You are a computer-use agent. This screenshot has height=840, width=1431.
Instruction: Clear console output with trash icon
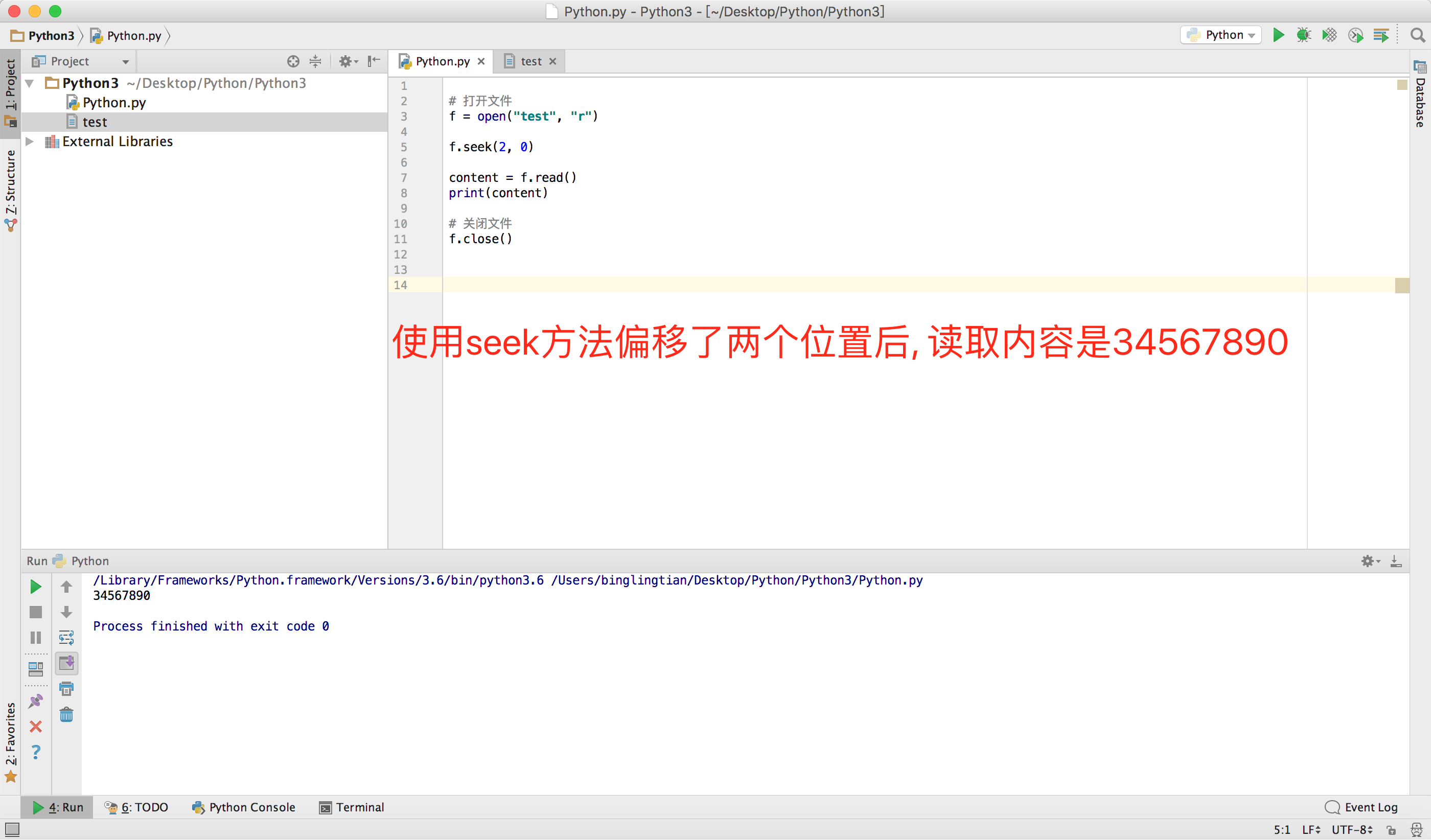(x=66, y=715)
